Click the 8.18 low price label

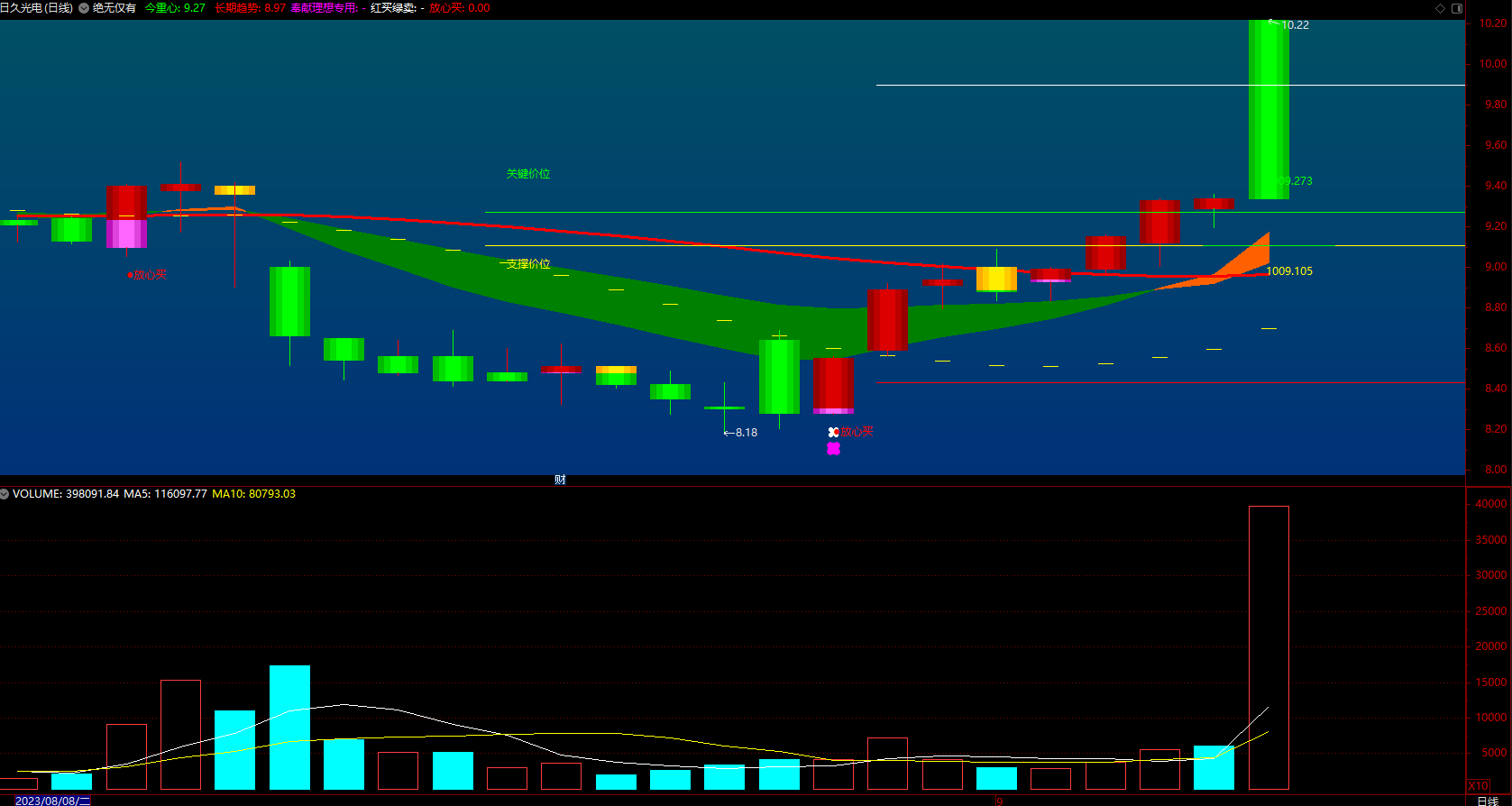[747, 433]
